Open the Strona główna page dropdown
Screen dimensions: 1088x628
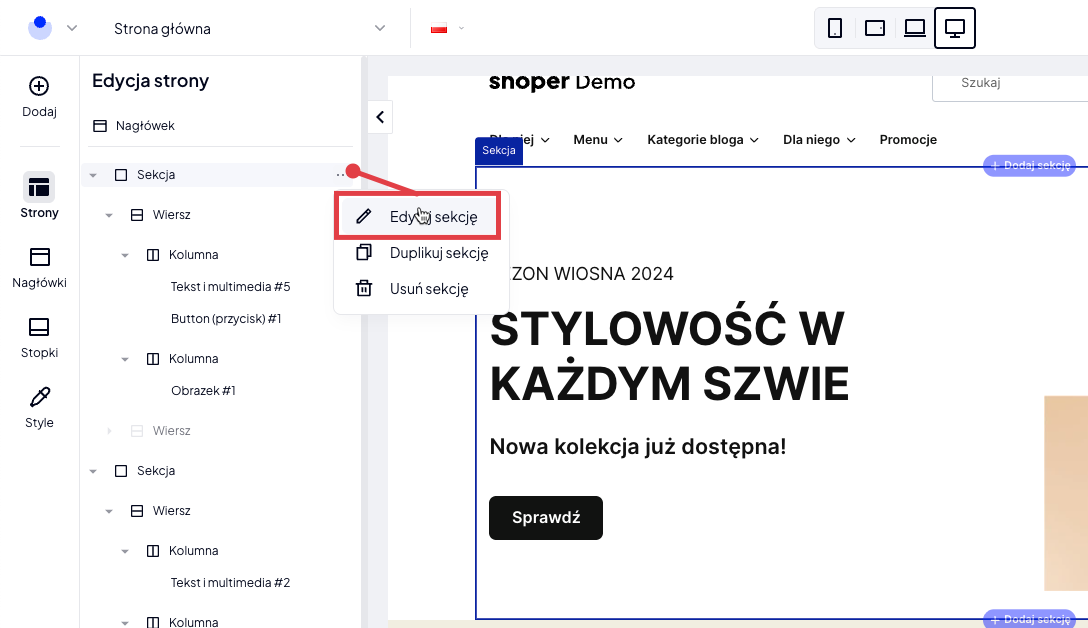(249, 28)
